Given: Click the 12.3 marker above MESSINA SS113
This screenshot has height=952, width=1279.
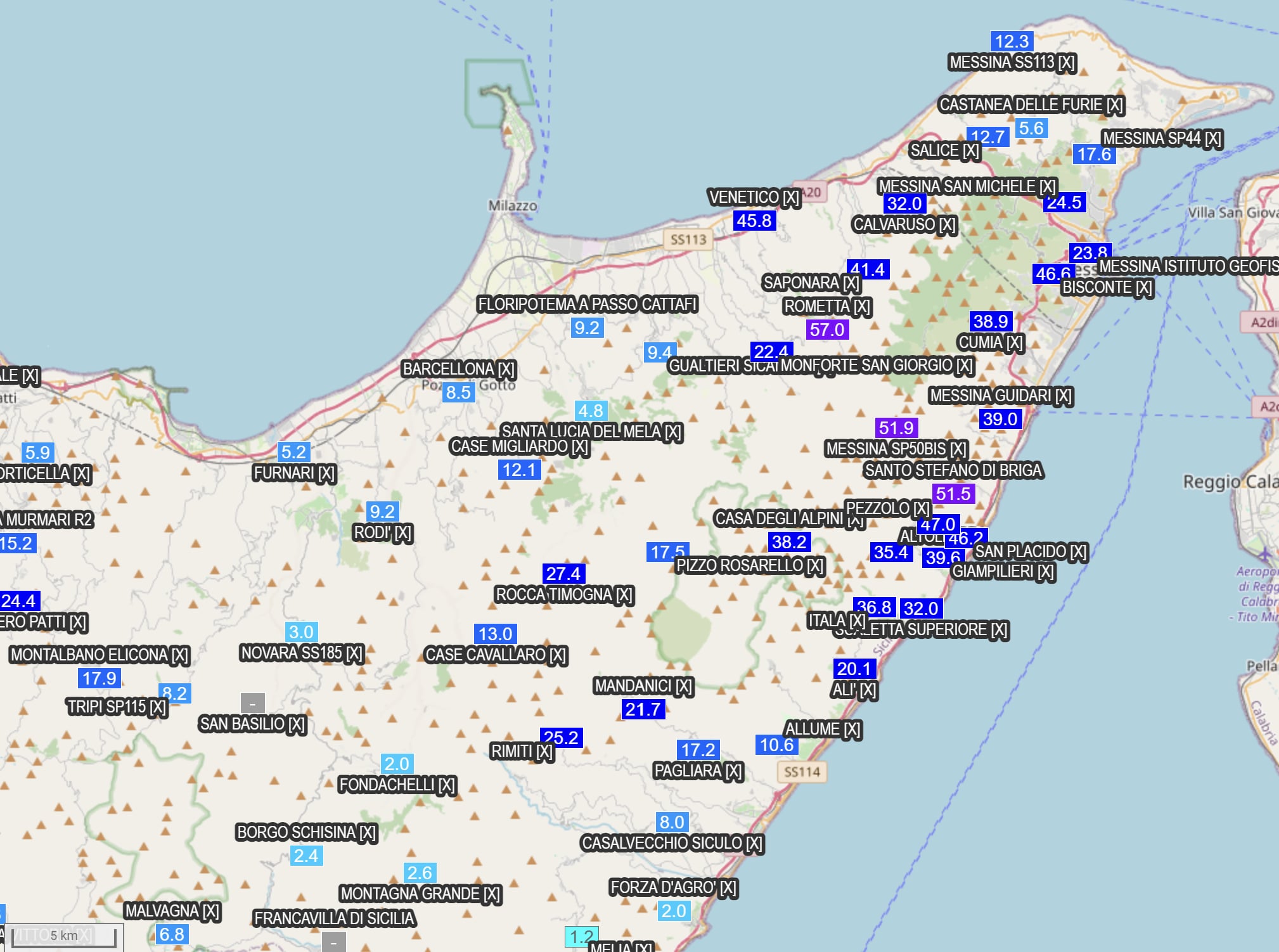Looking at the screenshot, I should tap(1012, 41).
